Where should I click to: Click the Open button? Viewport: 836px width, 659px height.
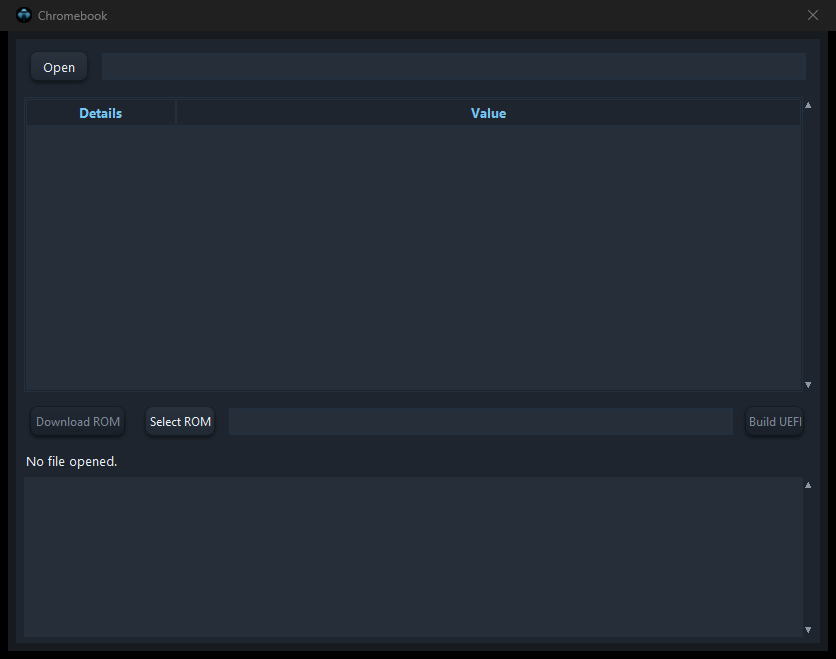coord(59,67)
